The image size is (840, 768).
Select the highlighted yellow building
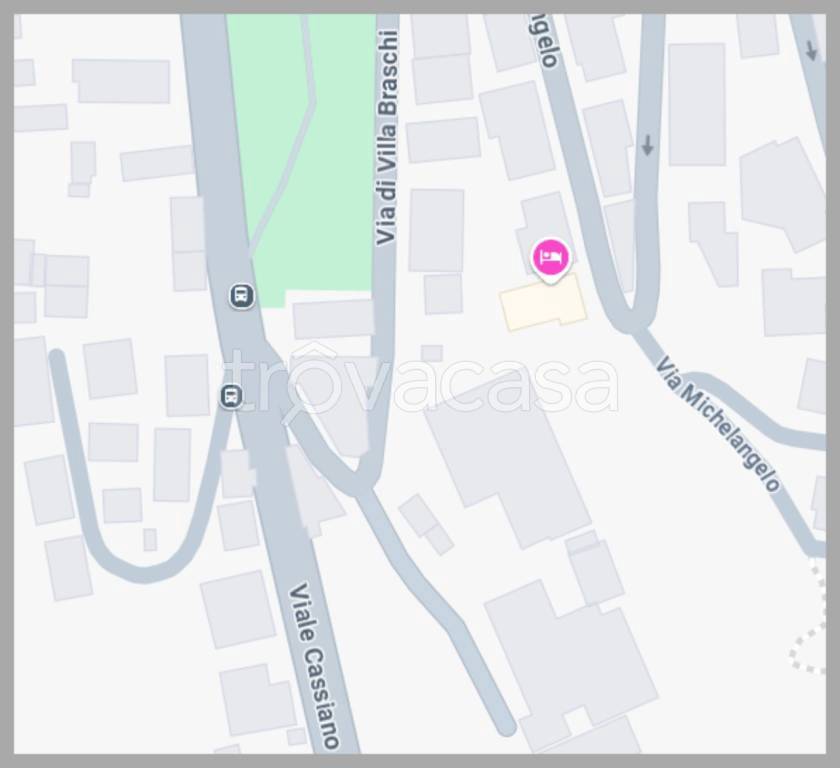(543, 303)
